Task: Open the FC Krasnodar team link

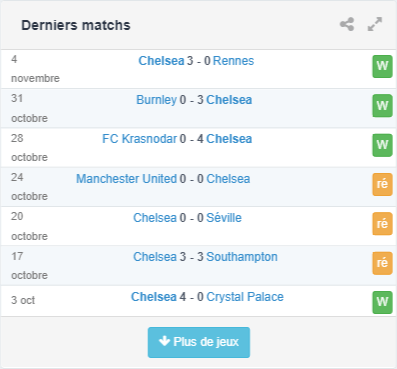Action: 139,139
